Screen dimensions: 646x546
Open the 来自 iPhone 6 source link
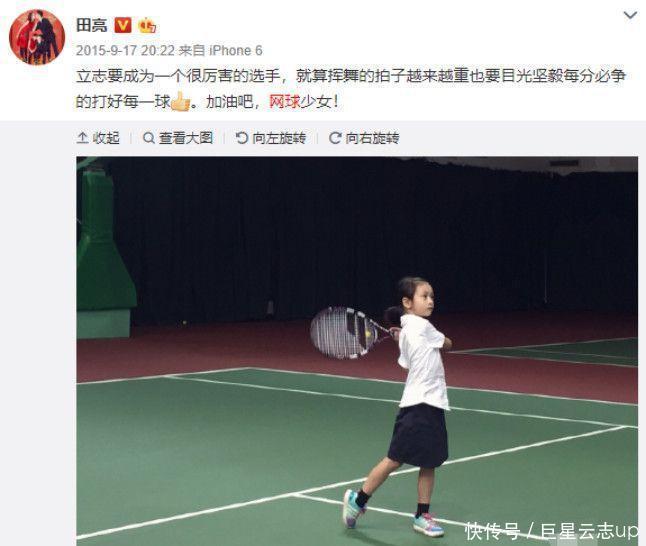tap(220, 51)
